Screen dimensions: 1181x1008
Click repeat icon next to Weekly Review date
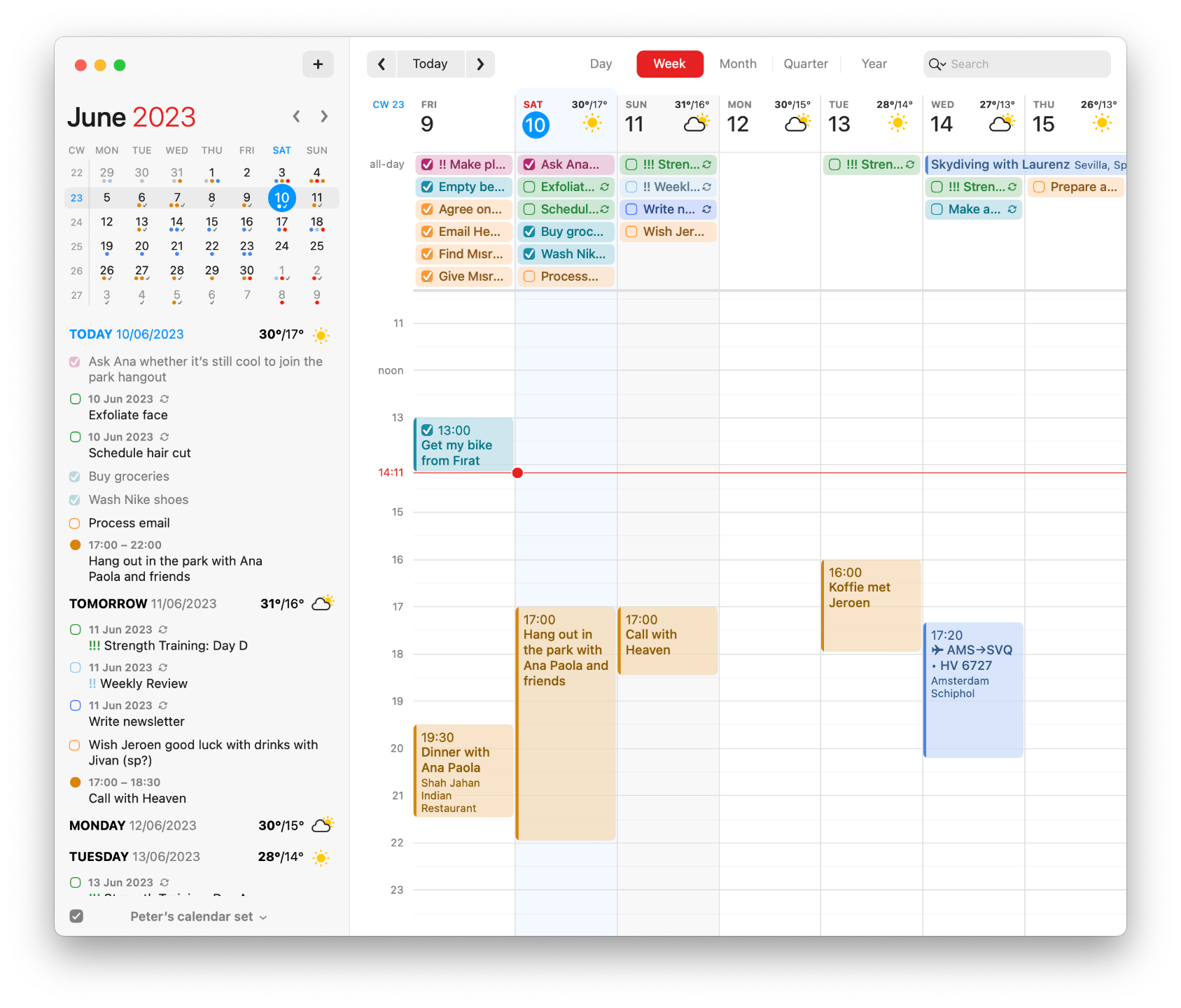click(x=163, y=668)
